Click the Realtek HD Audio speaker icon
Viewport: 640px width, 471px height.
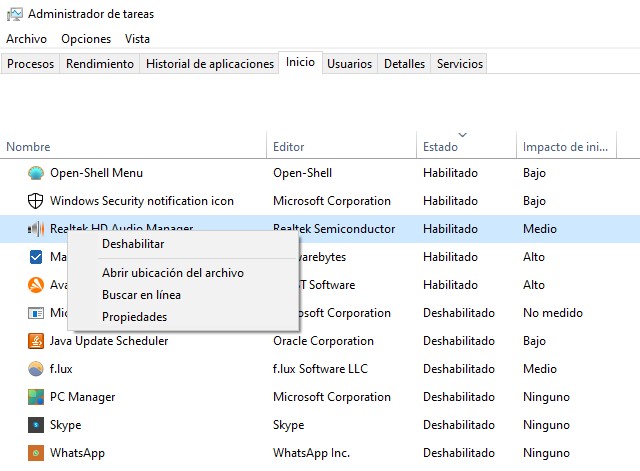click(x=36, y=229)
